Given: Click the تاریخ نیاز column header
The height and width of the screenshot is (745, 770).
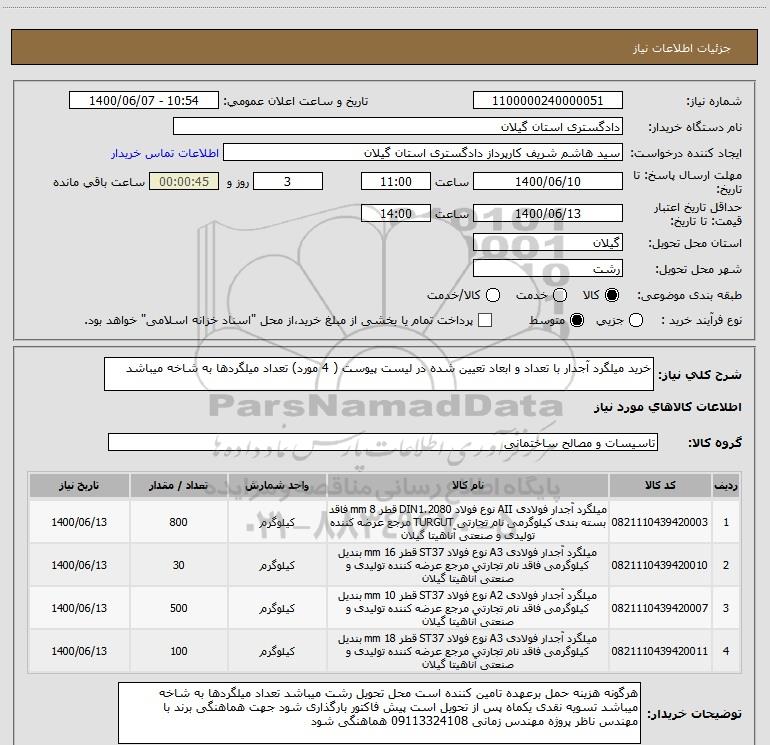Looking at the screenshot, I should (x=79, y=486).
